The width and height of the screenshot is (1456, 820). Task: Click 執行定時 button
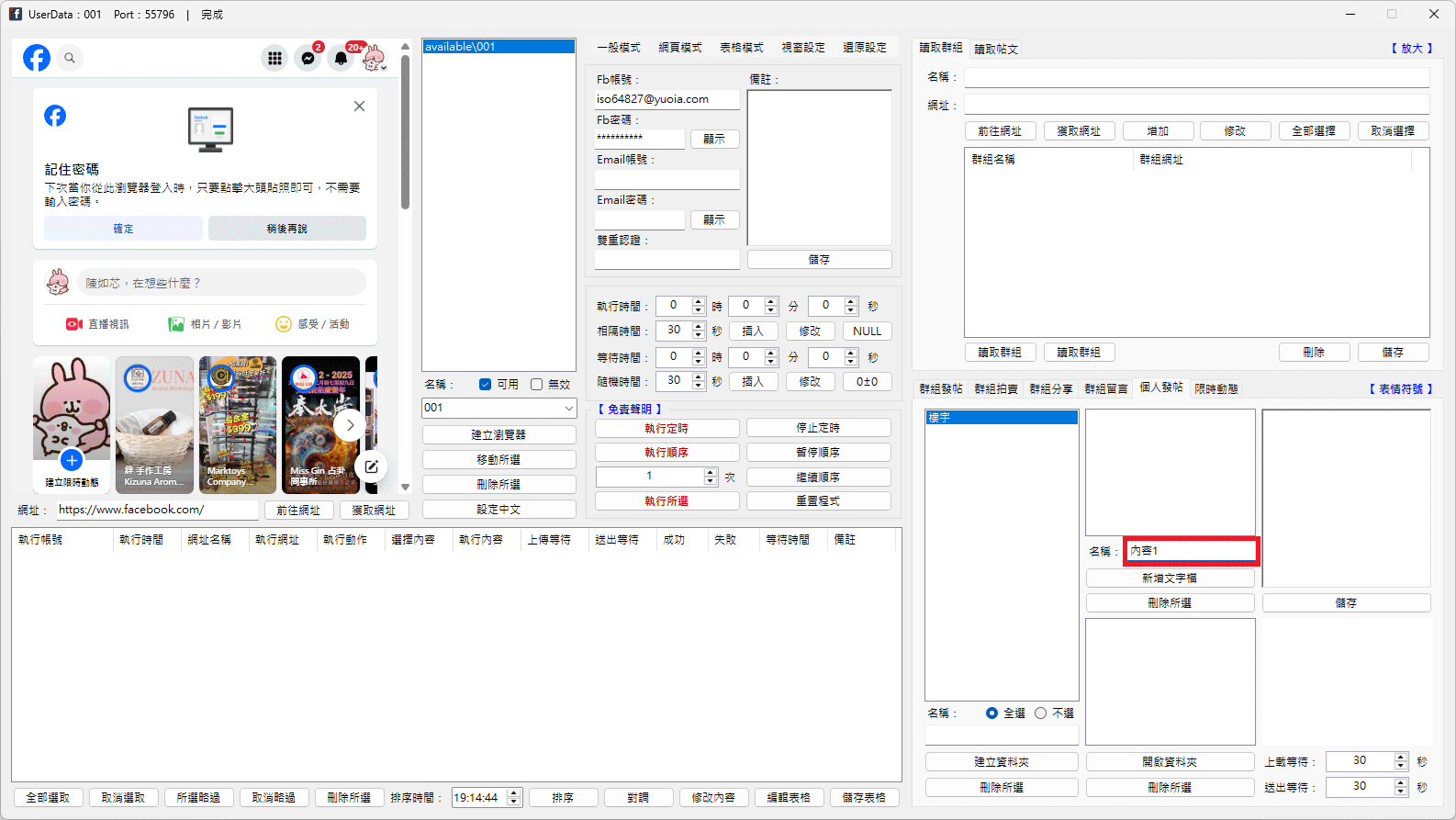click(x=666, y=428)
